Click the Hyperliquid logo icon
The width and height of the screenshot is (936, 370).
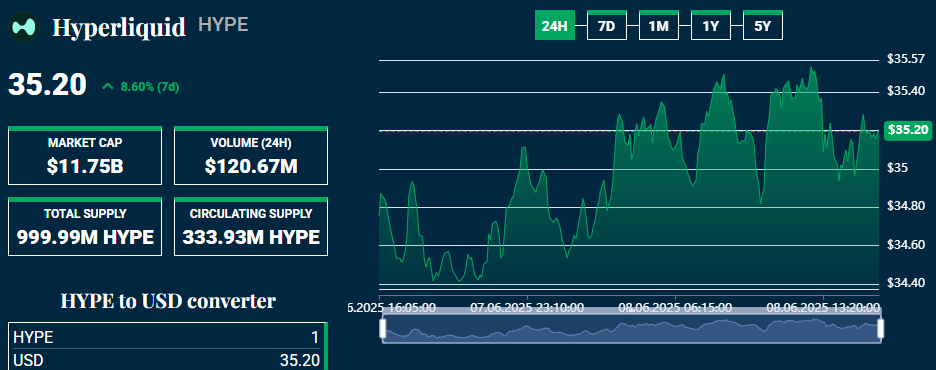(23, 27)
